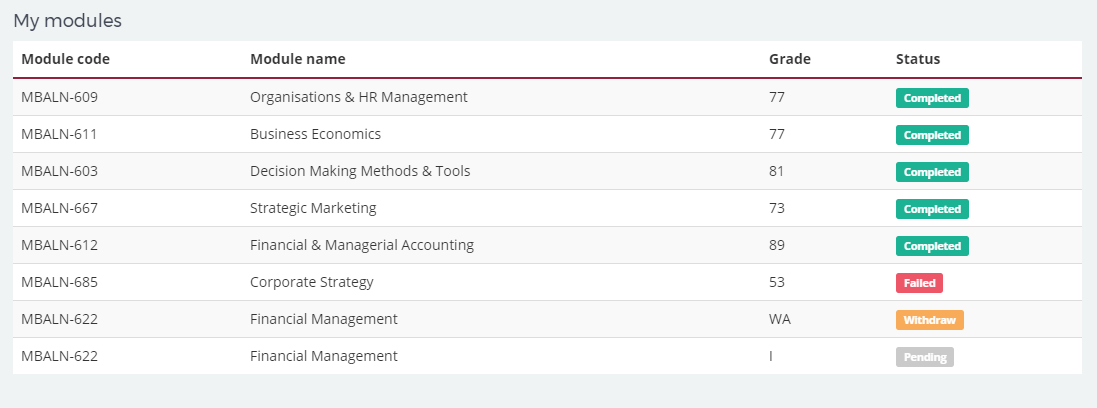Image resolution: width=1097 pixels, height=408 pixels.
Task: Click the Completed badge for Decision Making Methods
Action: click(x=932, y=172)
